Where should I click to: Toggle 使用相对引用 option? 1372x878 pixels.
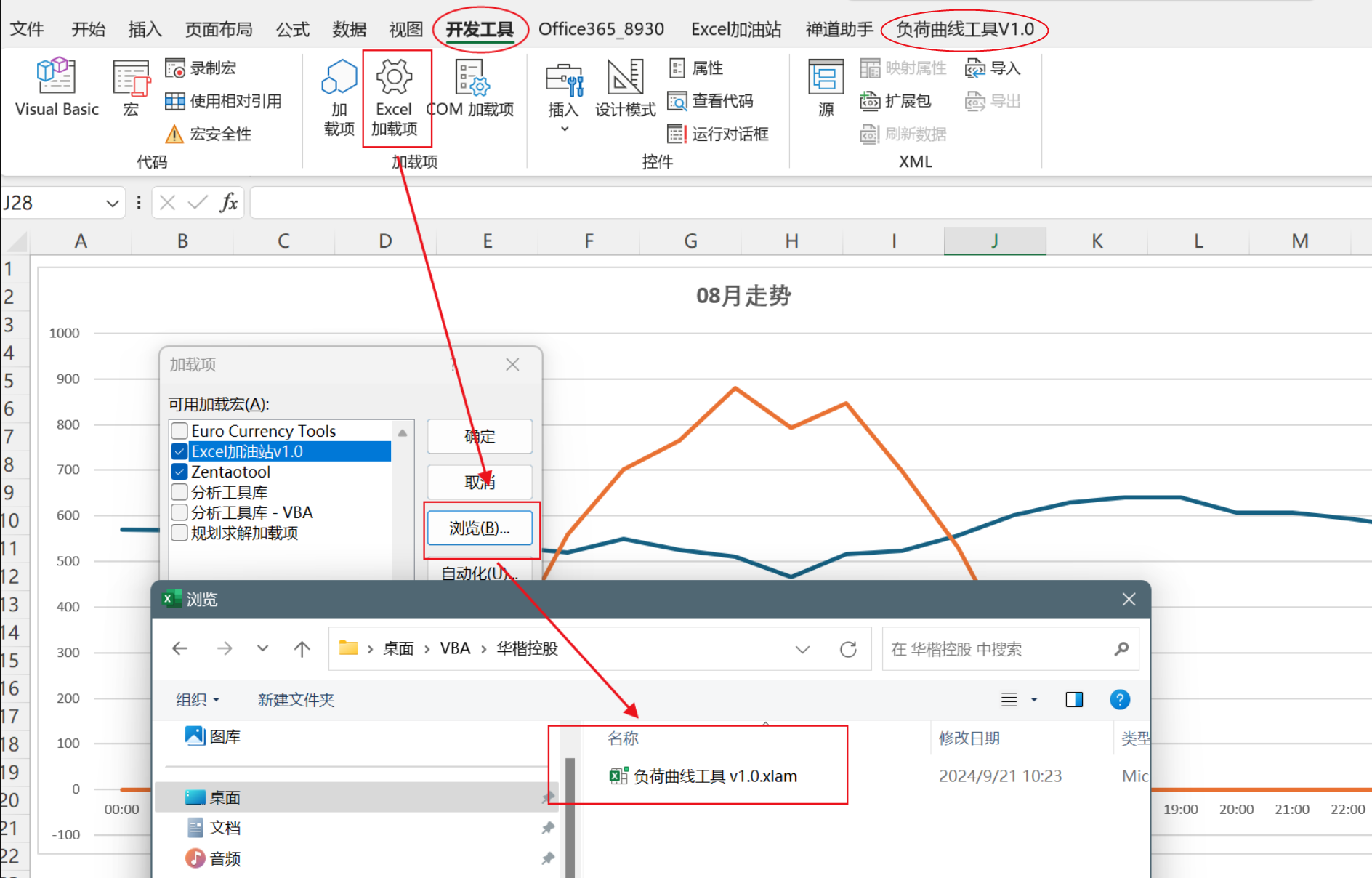tap(223, 101)
